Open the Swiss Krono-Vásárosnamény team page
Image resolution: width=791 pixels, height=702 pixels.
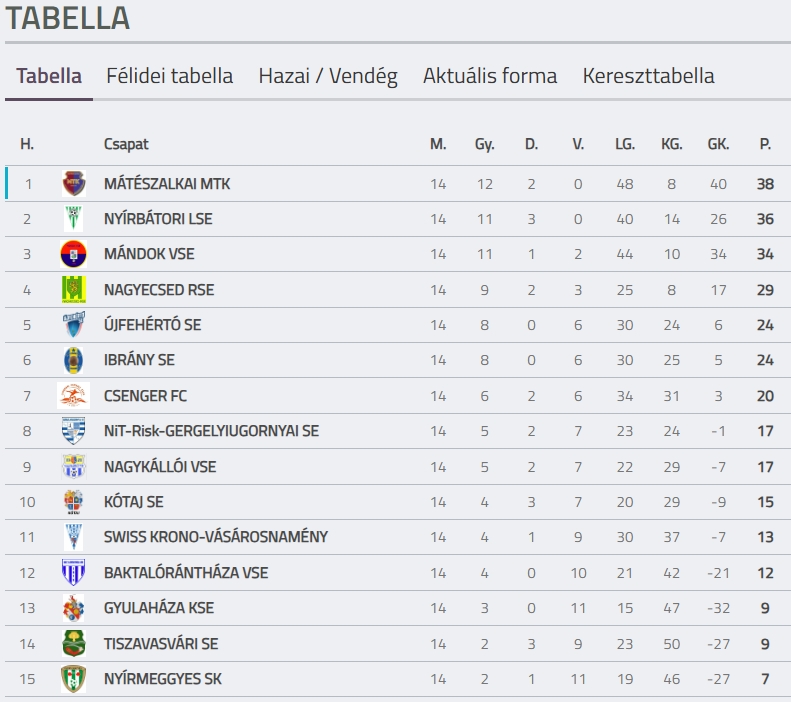click(x=215, y=537)
